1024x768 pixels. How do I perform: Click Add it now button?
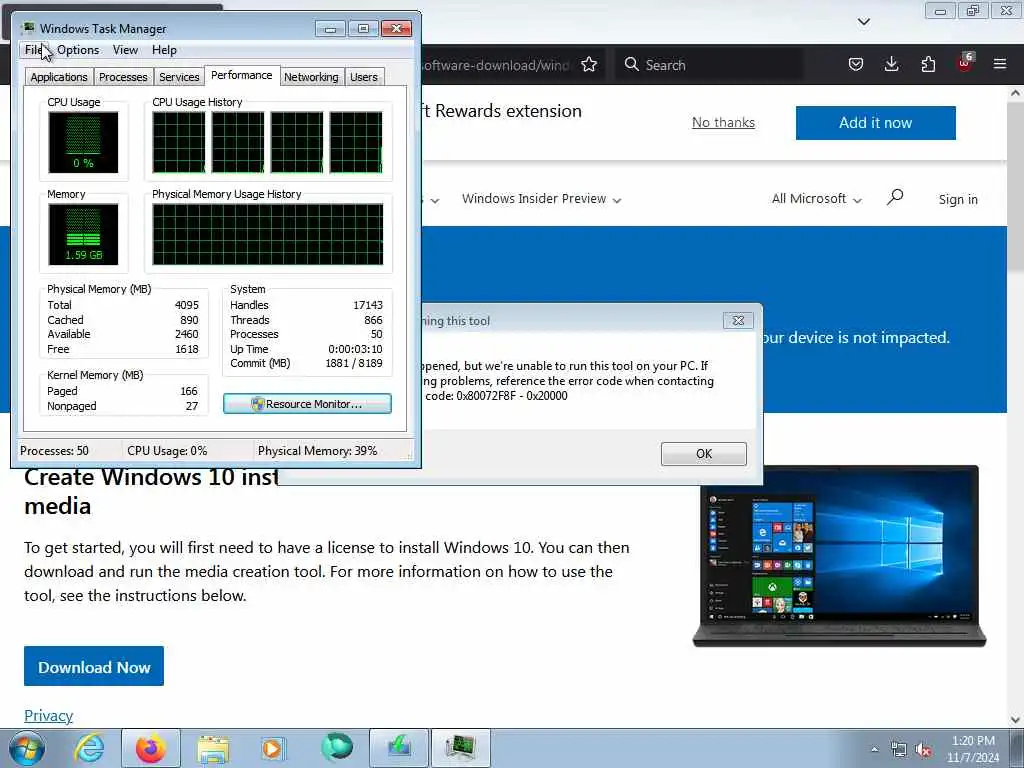coord(875,123)
